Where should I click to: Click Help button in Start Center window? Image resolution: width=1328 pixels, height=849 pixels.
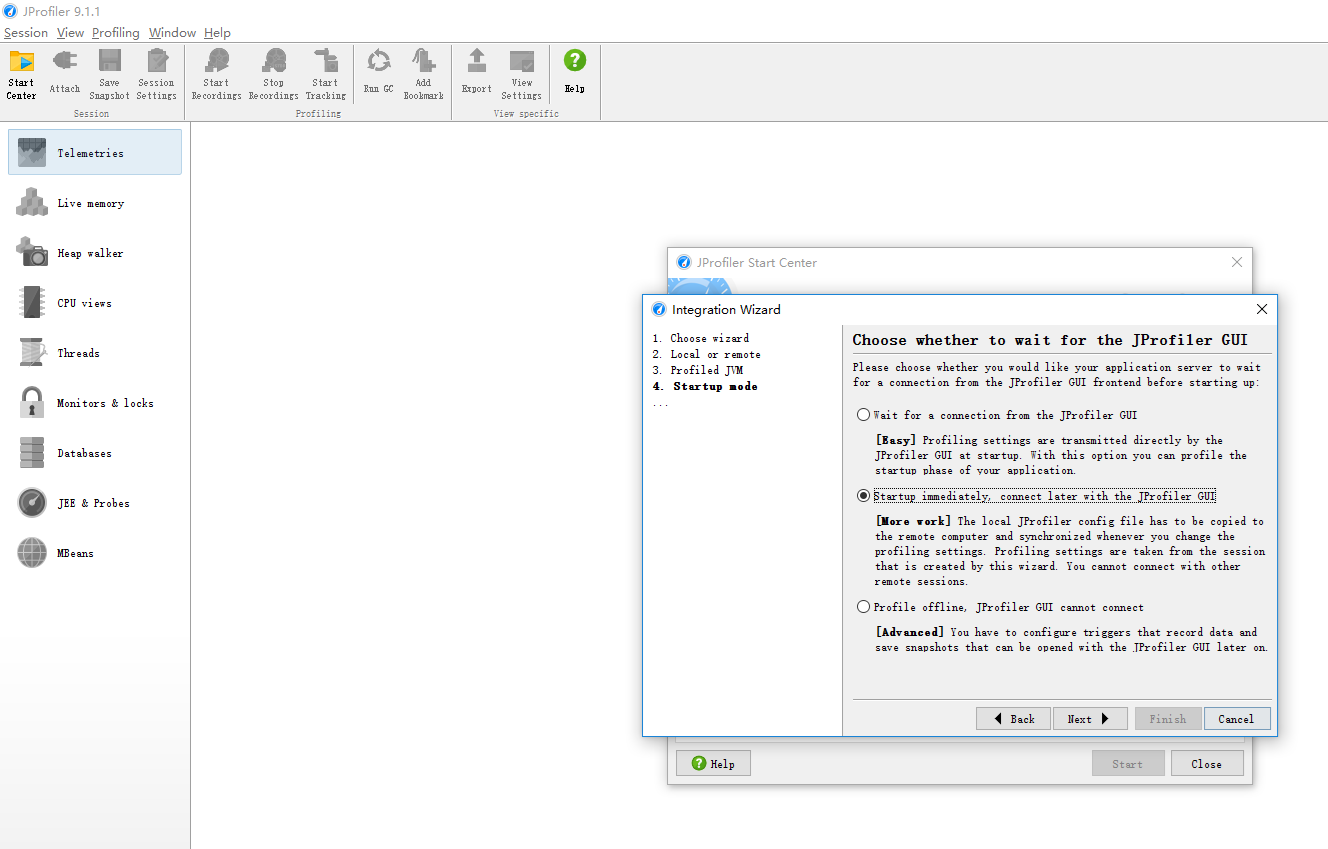(713, 764)
